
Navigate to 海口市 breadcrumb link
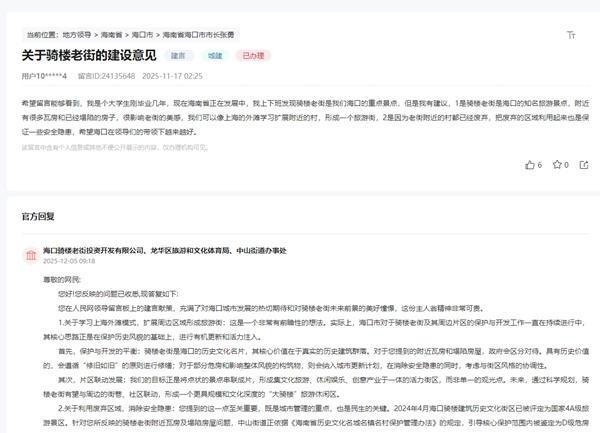point(144,34)
